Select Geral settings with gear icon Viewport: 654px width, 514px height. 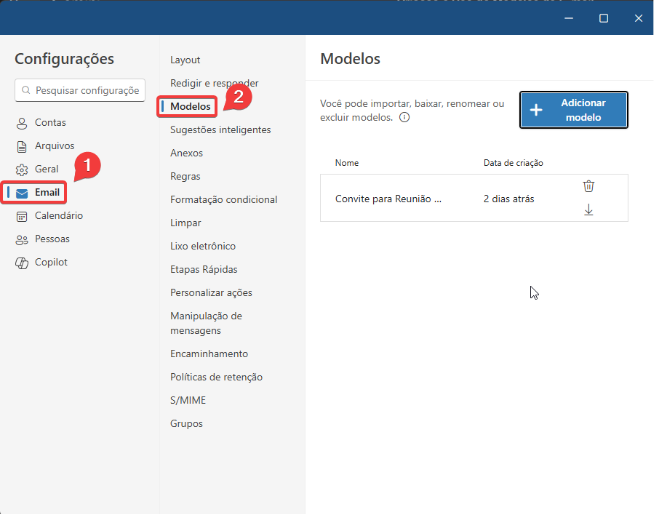(46, 169)
